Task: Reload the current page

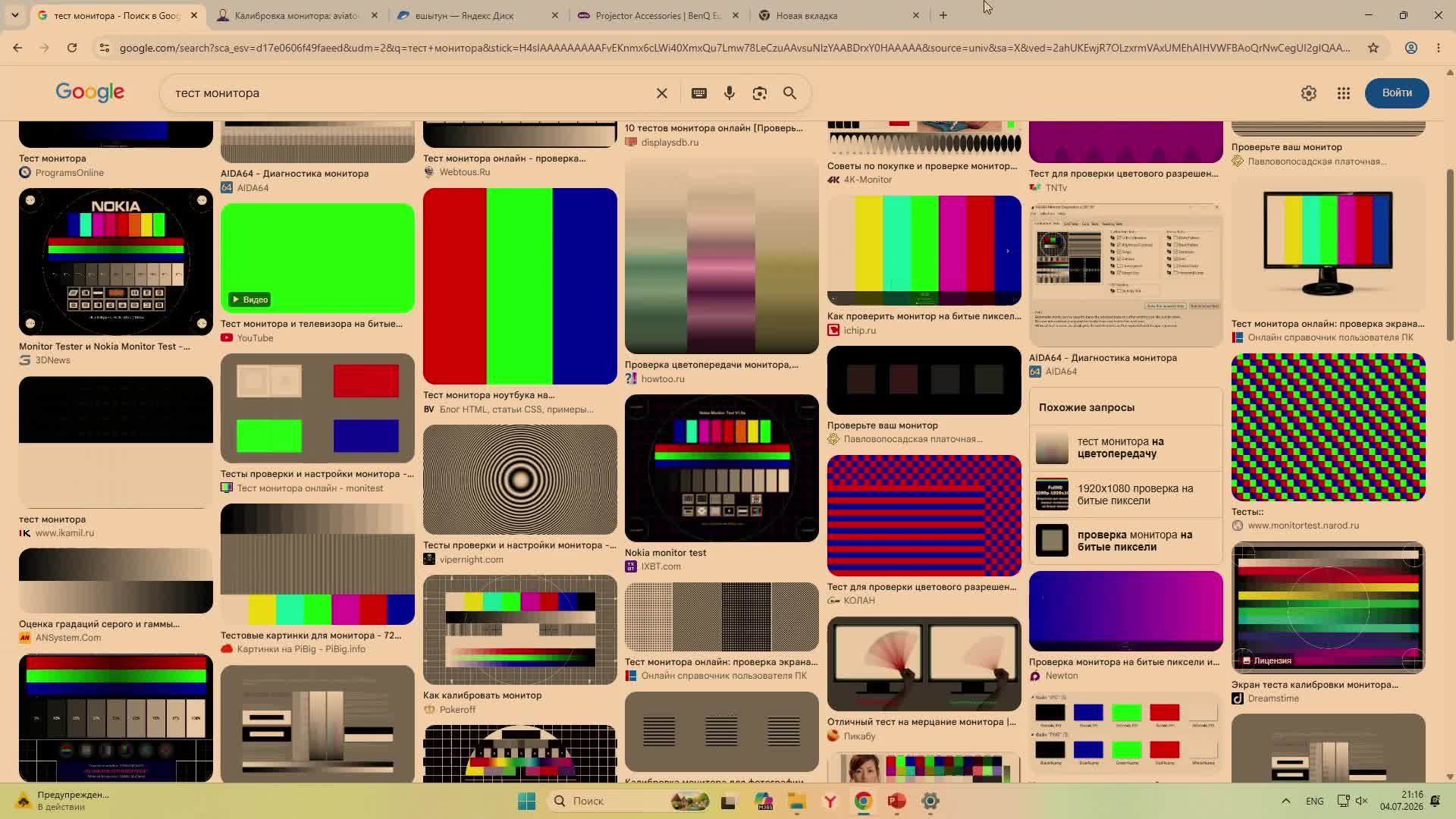Action: [72, 48]
